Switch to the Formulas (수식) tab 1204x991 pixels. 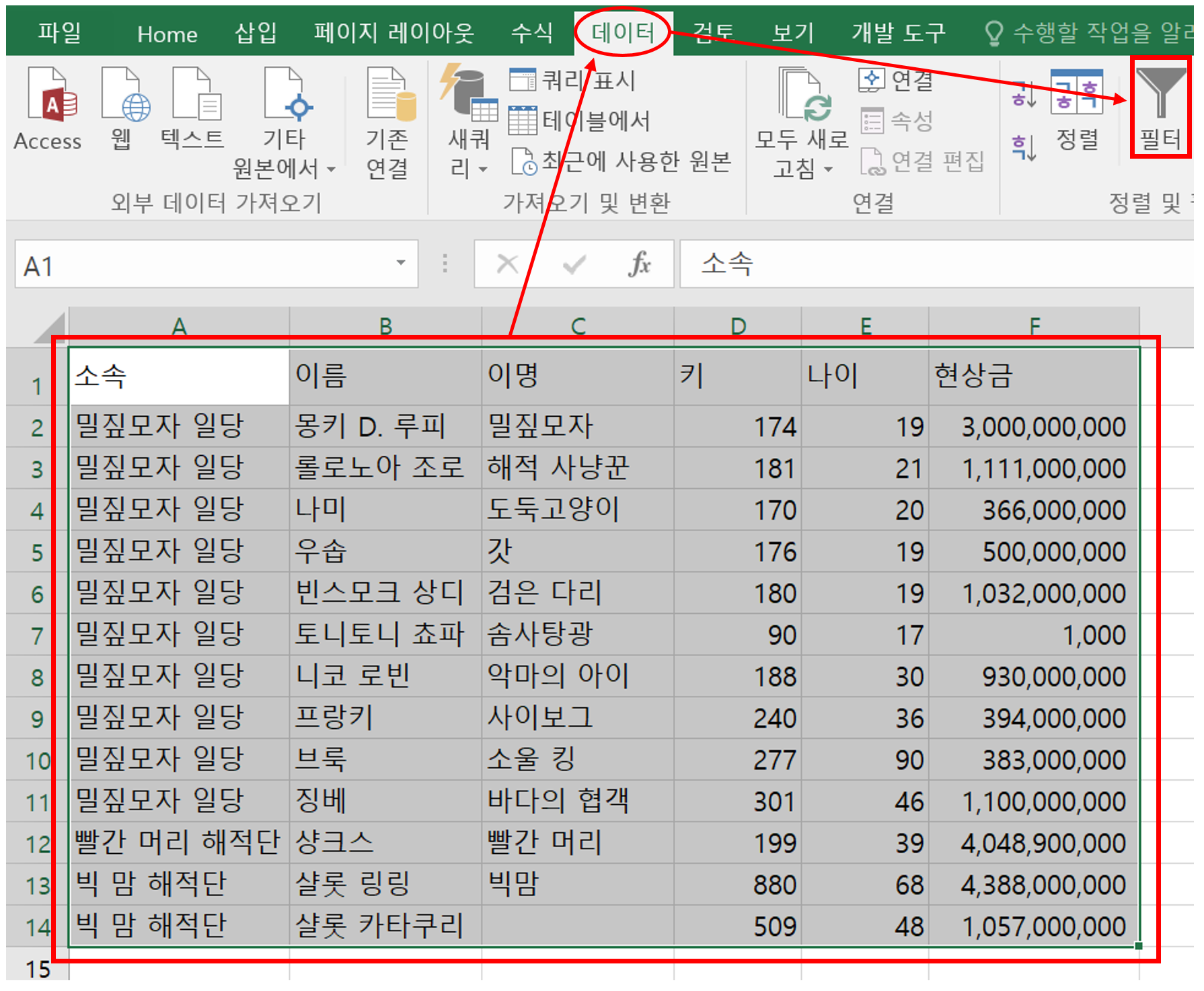pyautogui.click(x=531, y=32)
